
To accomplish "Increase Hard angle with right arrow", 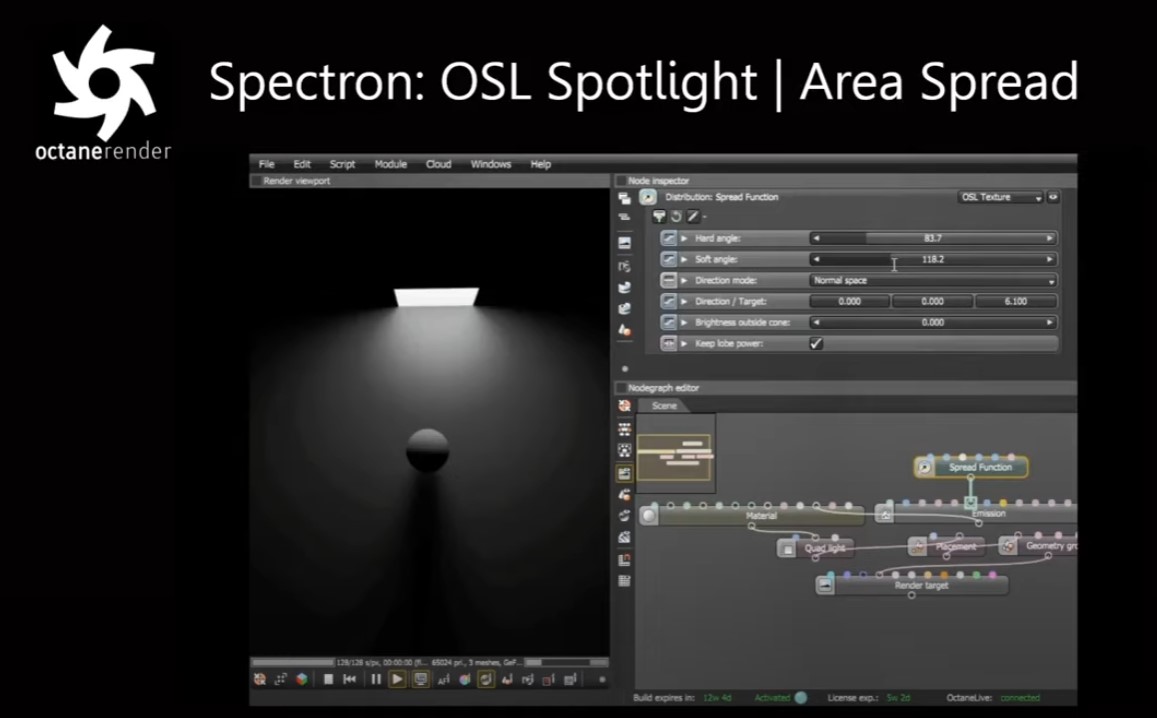I will tap(1049, 238).
